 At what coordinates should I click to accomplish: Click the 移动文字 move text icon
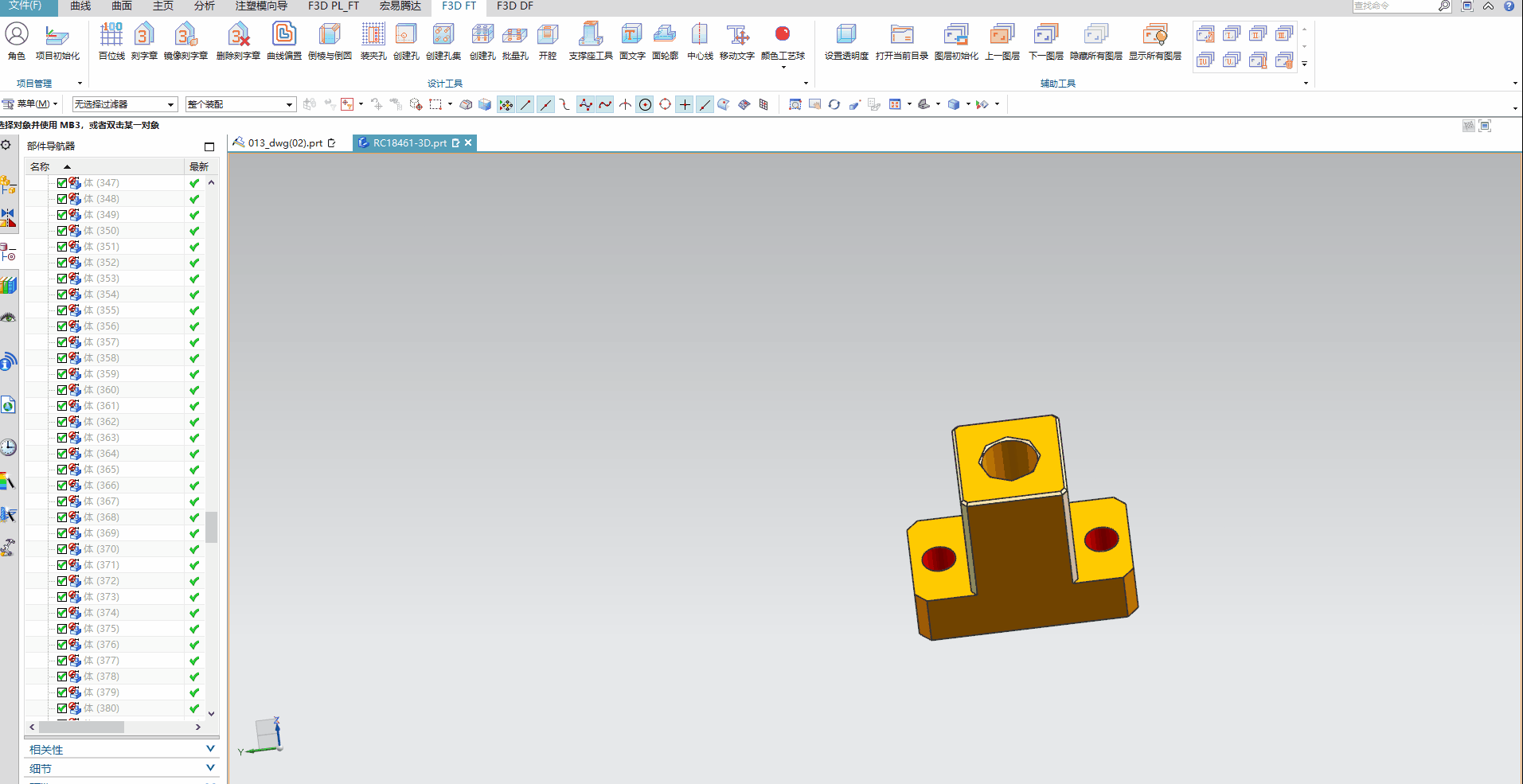coord(737,41)
